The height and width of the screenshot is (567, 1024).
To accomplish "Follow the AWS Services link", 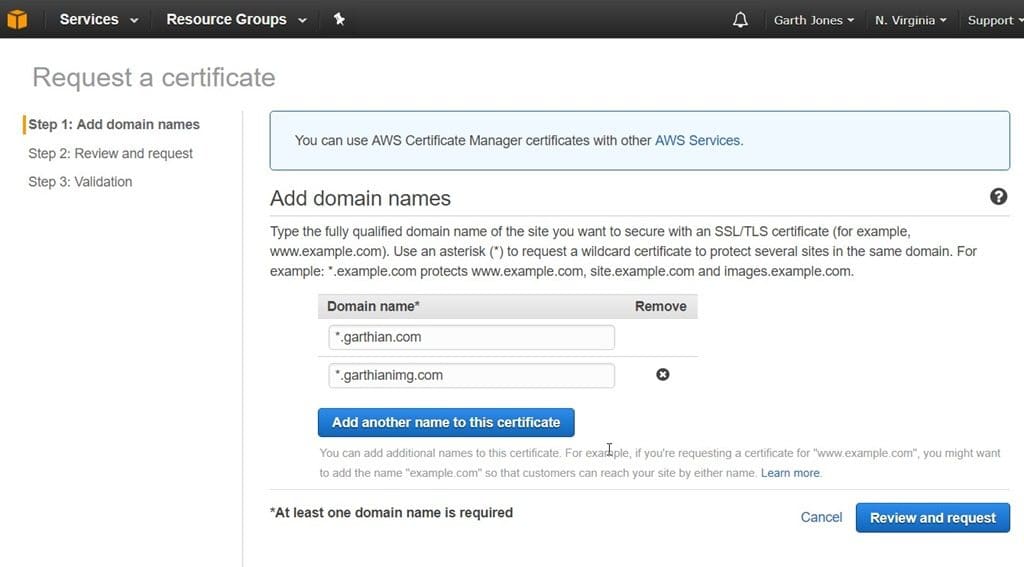I will [697, 140].
